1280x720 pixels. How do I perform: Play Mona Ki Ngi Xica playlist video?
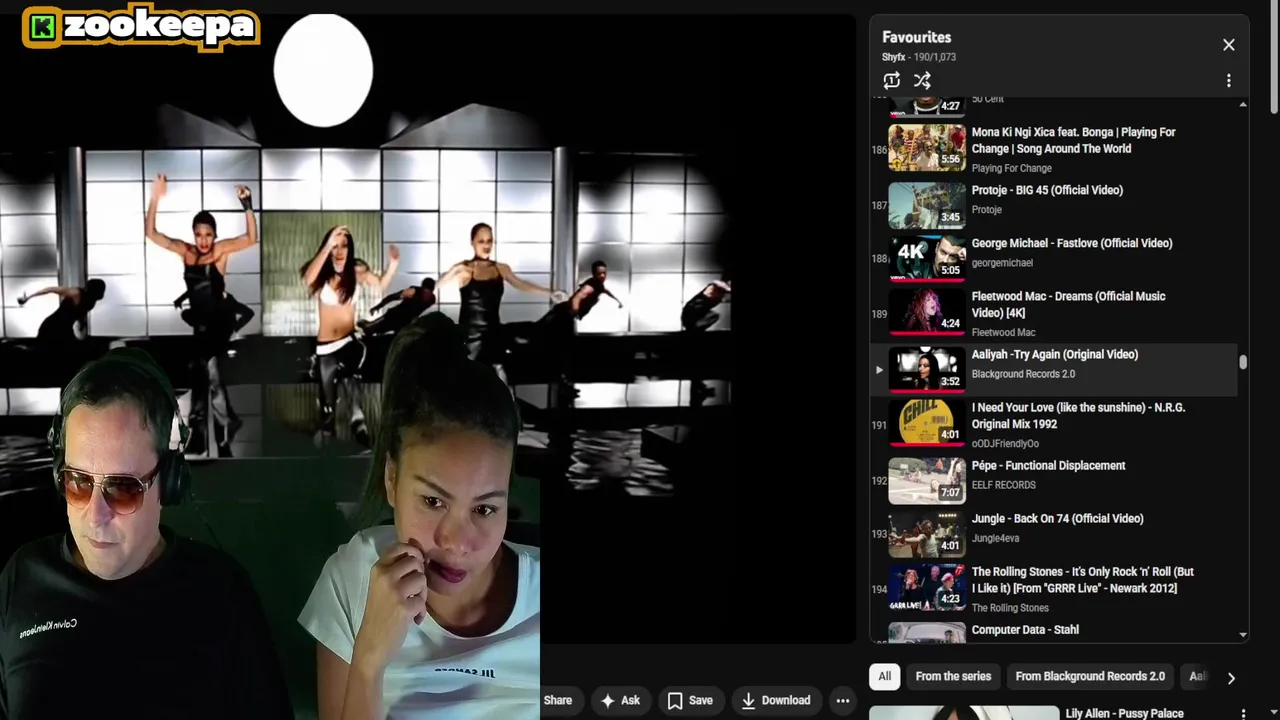pyautogui.click(x=1073, y=140)
